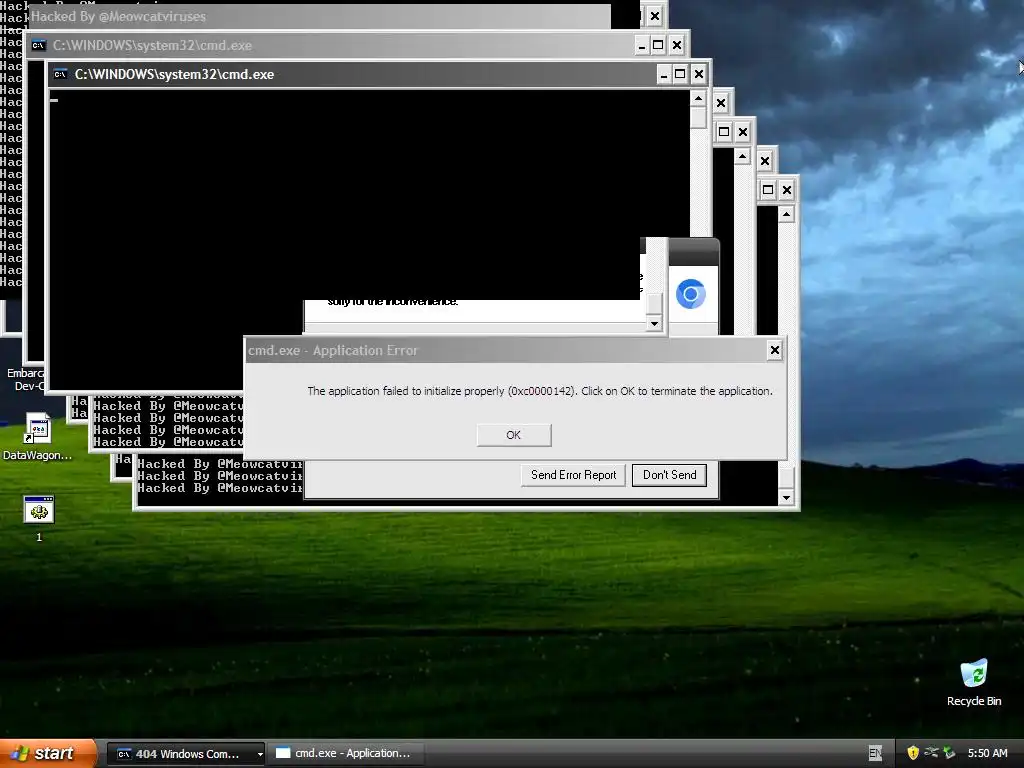Click the scroll thumb in the error report text box
This screenshot has width=1024, height=768.
coord(654,304)
